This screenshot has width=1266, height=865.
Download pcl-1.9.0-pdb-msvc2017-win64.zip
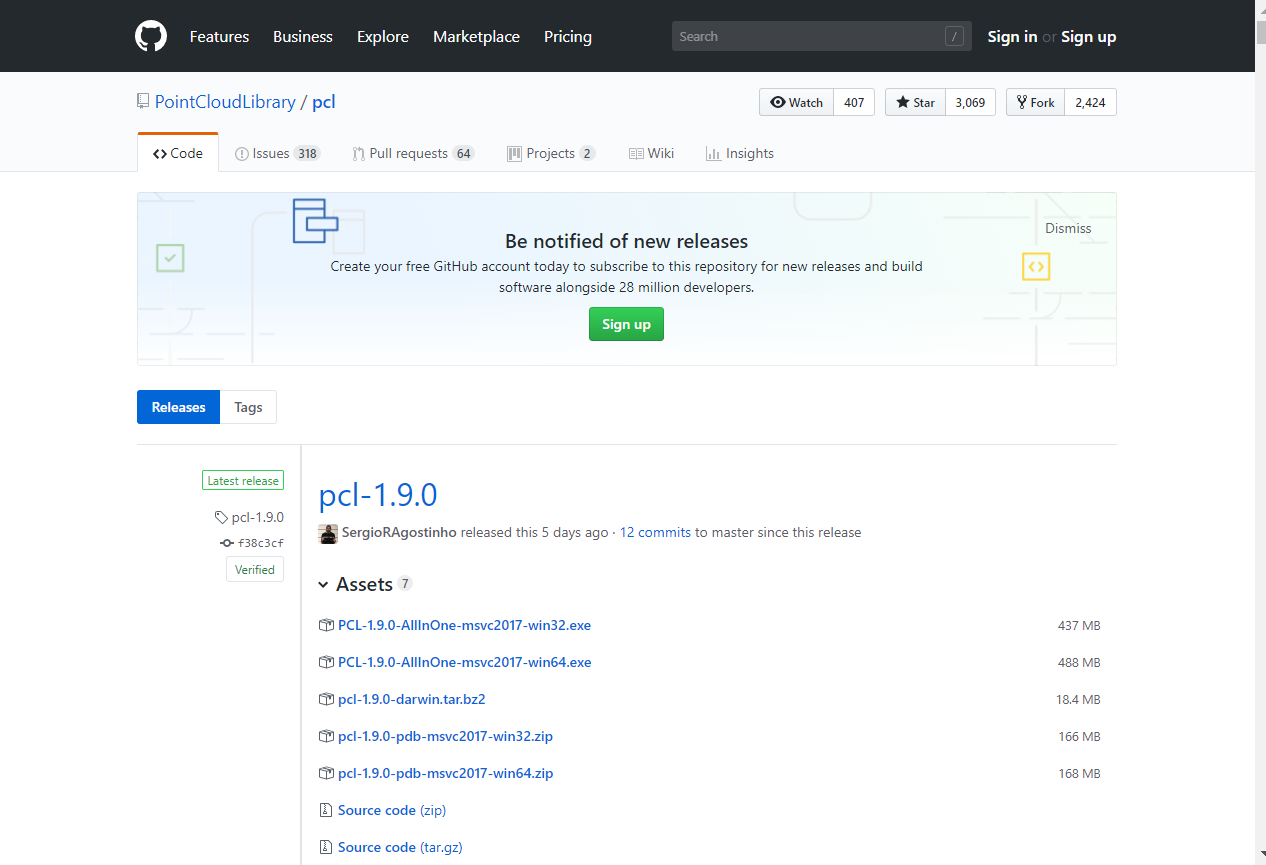tap(445, 773)
